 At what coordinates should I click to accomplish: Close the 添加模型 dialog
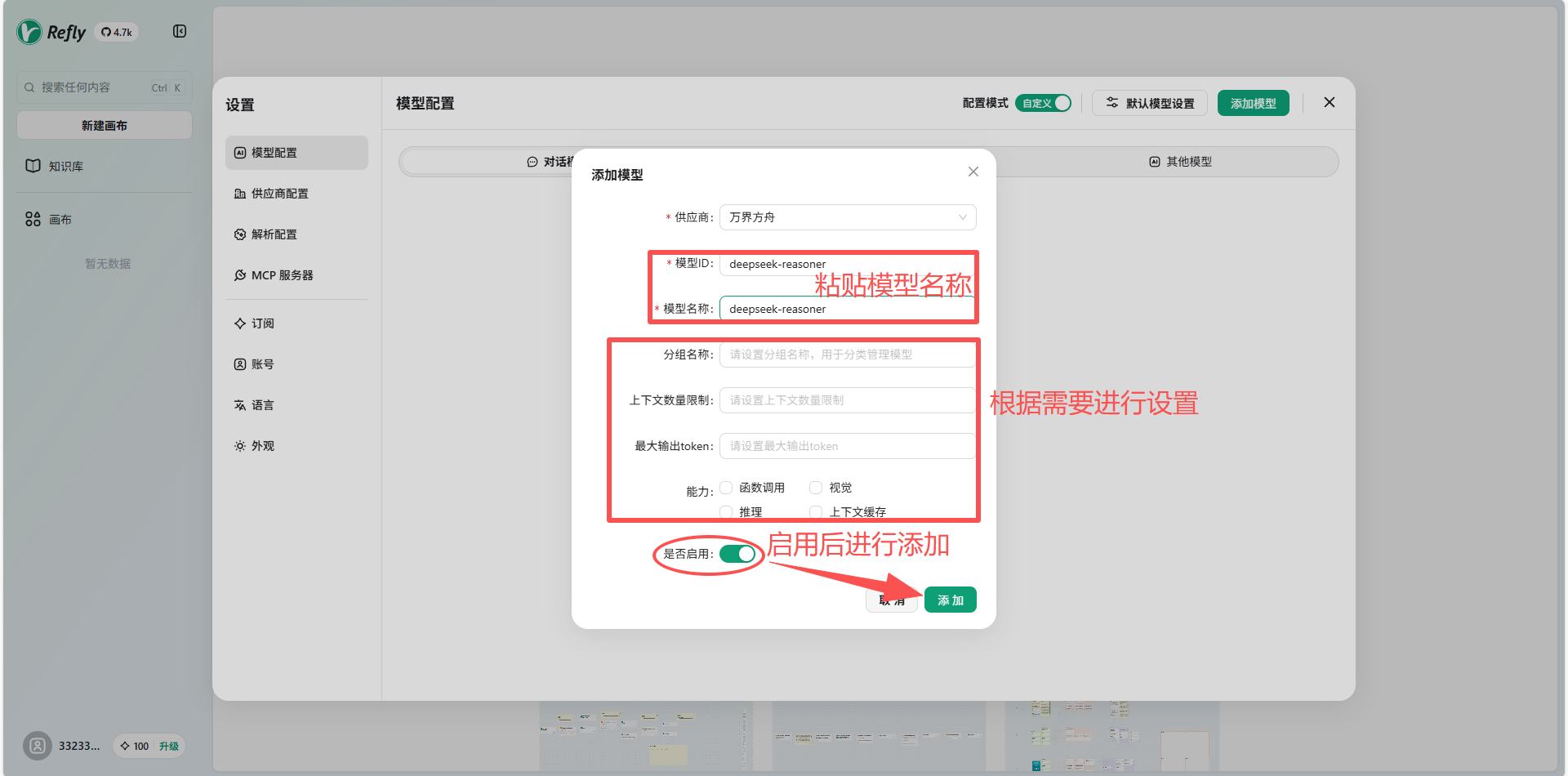point(973,172)
